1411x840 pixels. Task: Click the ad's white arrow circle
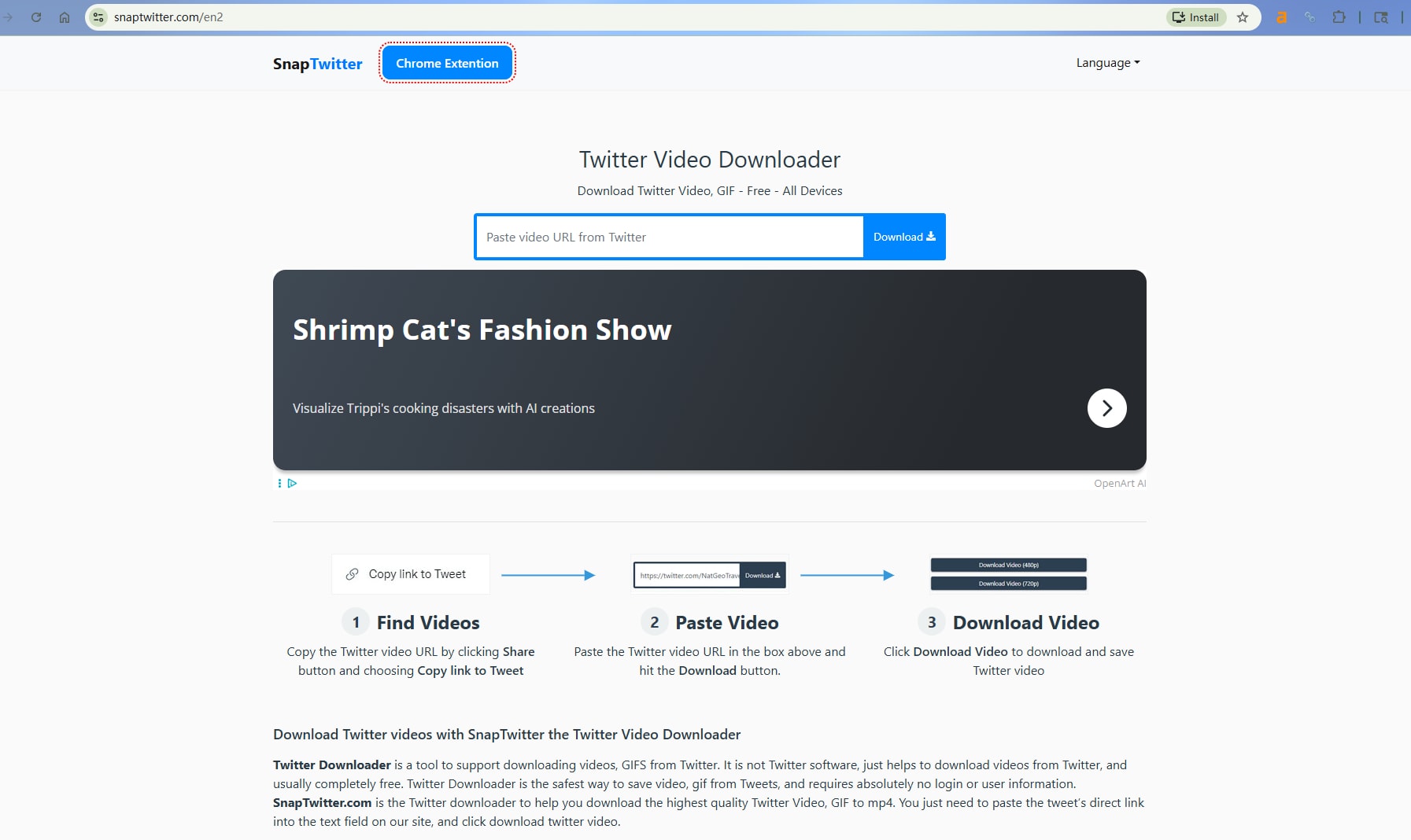1107,408
